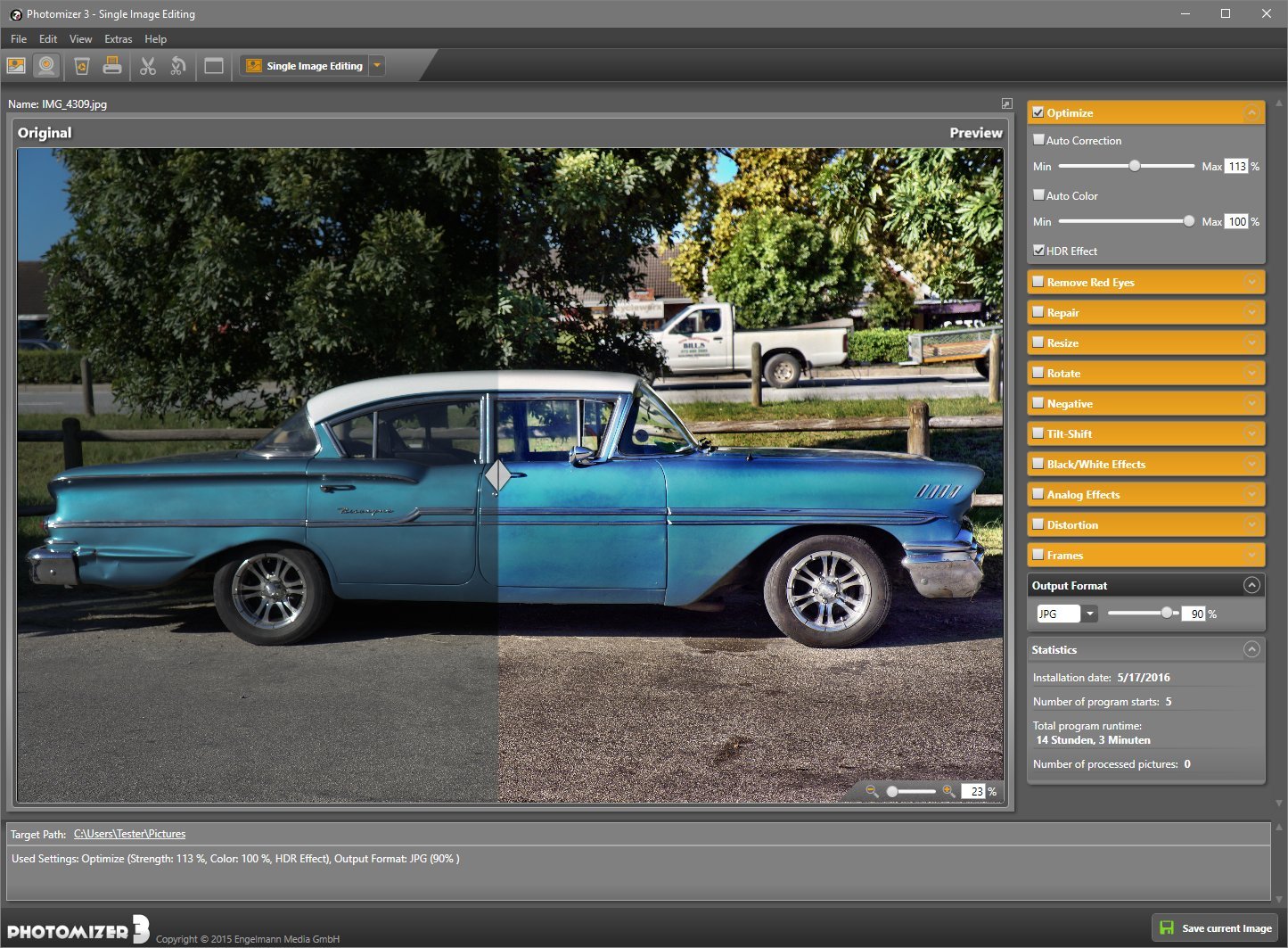Screen dimensions: 1288x948
Task: Tick the Remove Red Eyes checkbox
Action: pyautogui.click(x=1038, y=282)
